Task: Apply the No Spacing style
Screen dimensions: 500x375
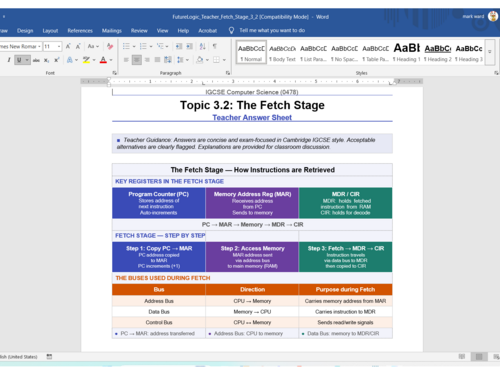Action: [344, 52]
